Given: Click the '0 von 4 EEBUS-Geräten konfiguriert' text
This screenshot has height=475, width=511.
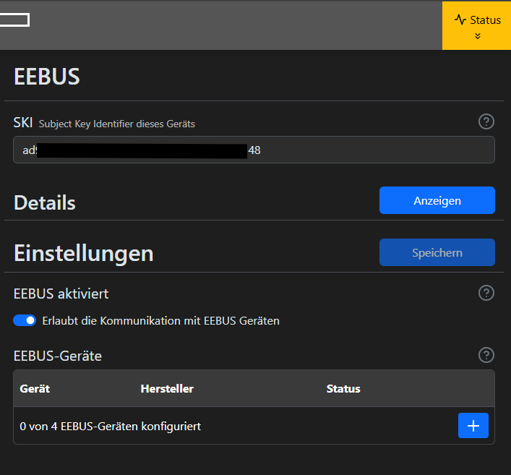Looking at the screenshot, I should 110,426.
